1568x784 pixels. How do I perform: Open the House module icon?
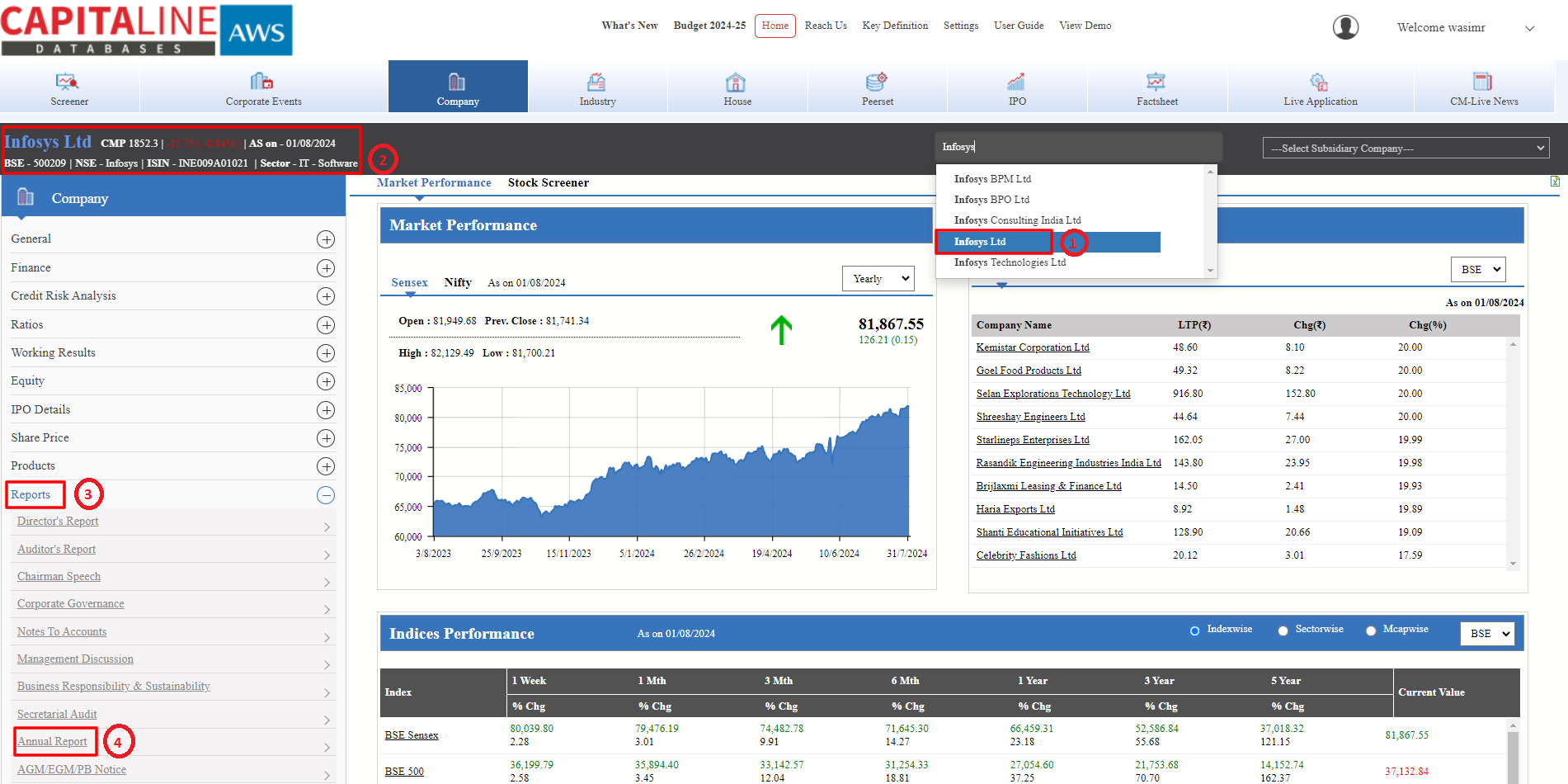tap(736, 82)
